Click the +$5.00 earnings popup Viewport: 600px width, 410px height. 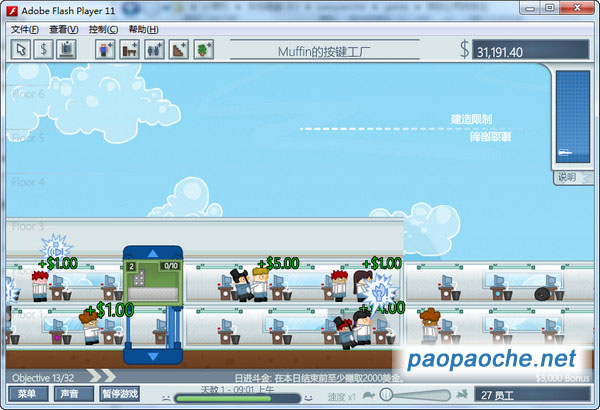279,263
